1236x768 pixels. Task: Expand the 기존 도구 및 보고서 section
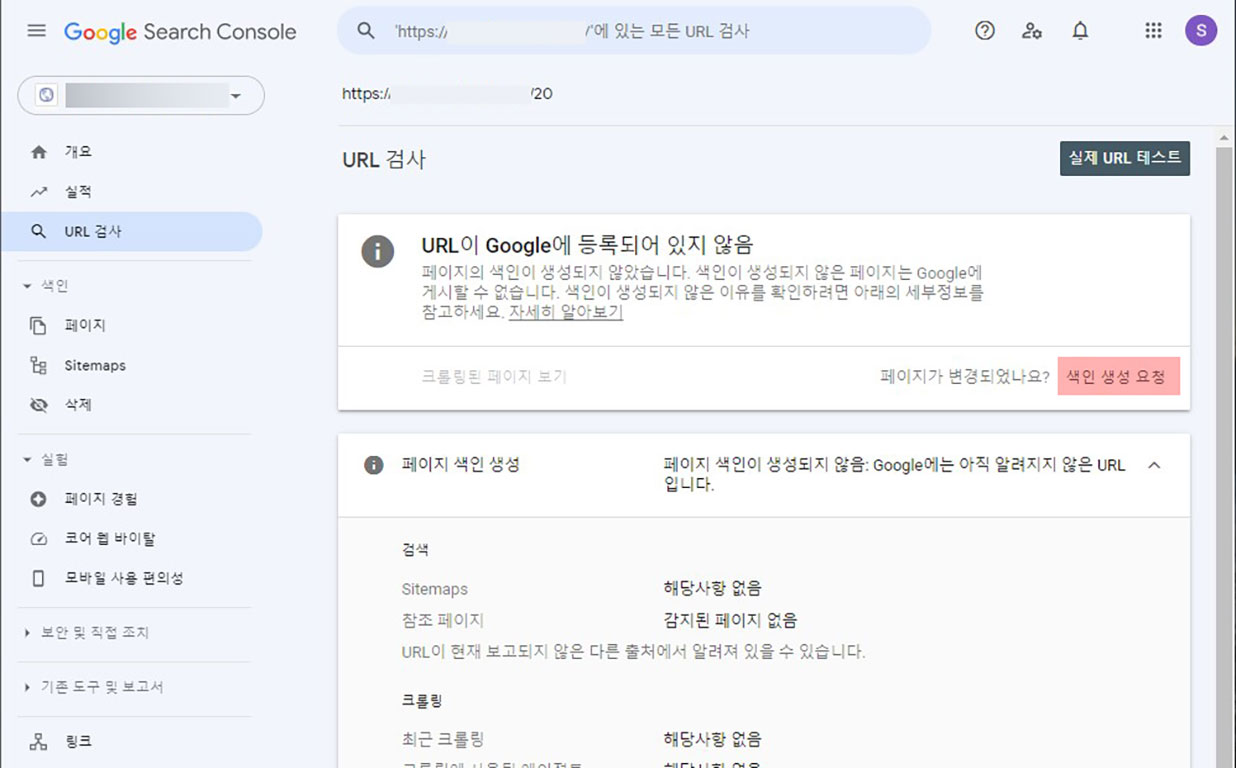pyautogui.click(x=92, y=688)
